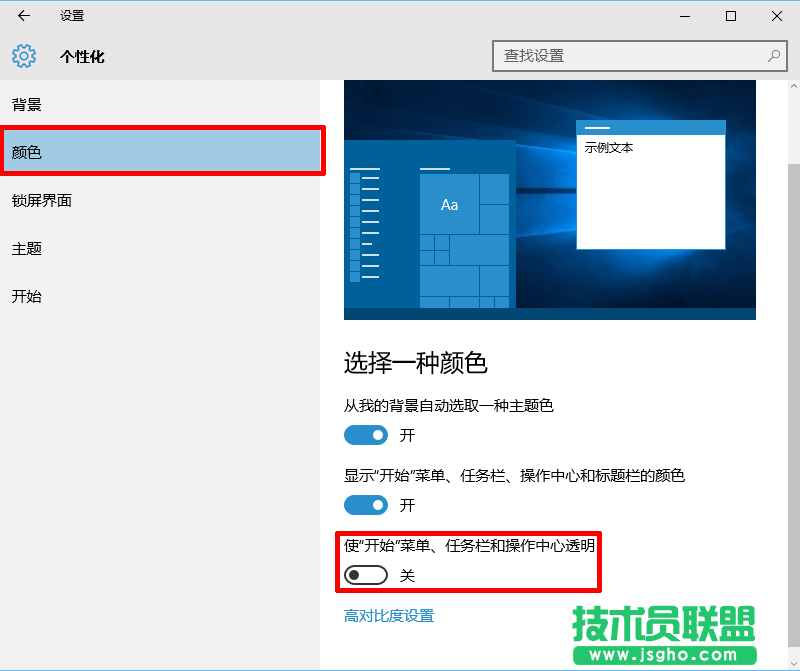800x671 pixels.
Task: Turn off the 显示开始菜单颜色 toggle
Action: [366, 505]
